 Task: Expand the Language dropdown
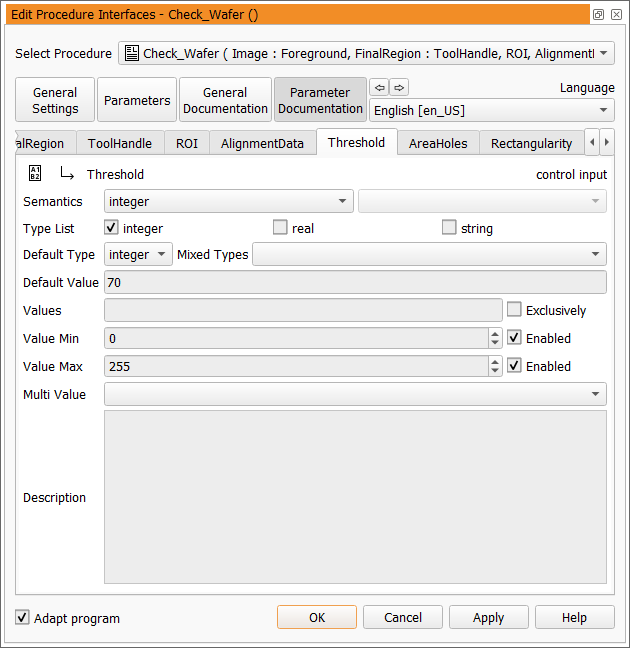pos(492,111)
